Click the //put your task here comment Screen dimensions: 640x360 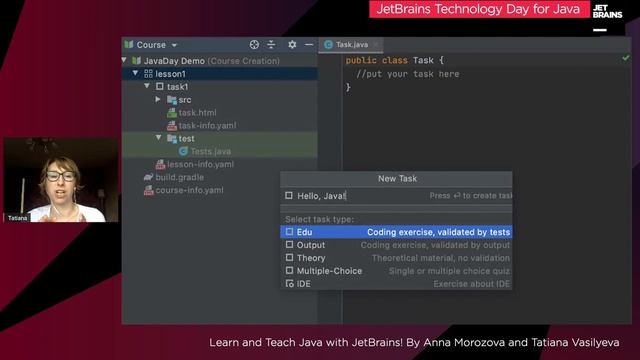pyautogui.click(x=407, y=74)
